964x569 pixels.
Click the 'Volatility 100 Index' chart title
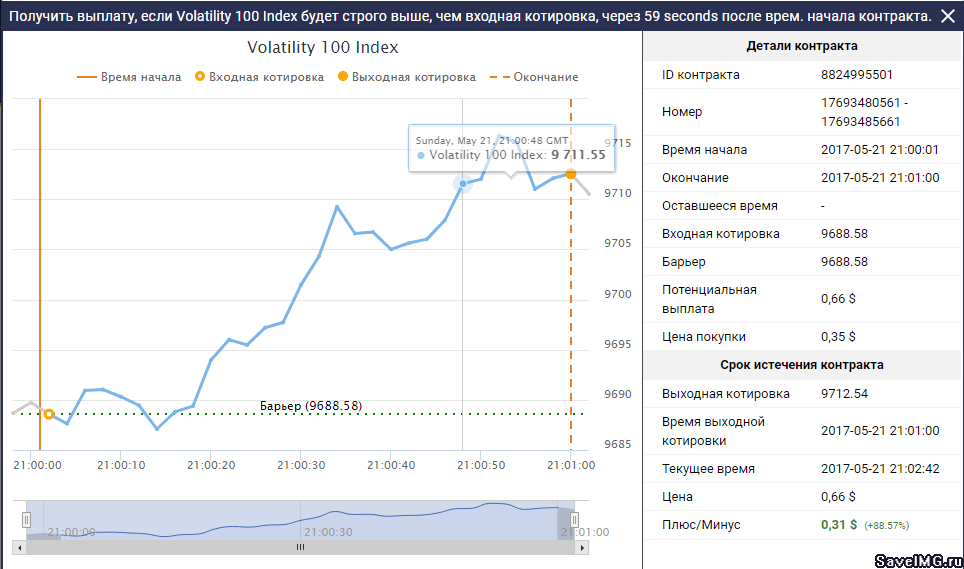(322, 48)
